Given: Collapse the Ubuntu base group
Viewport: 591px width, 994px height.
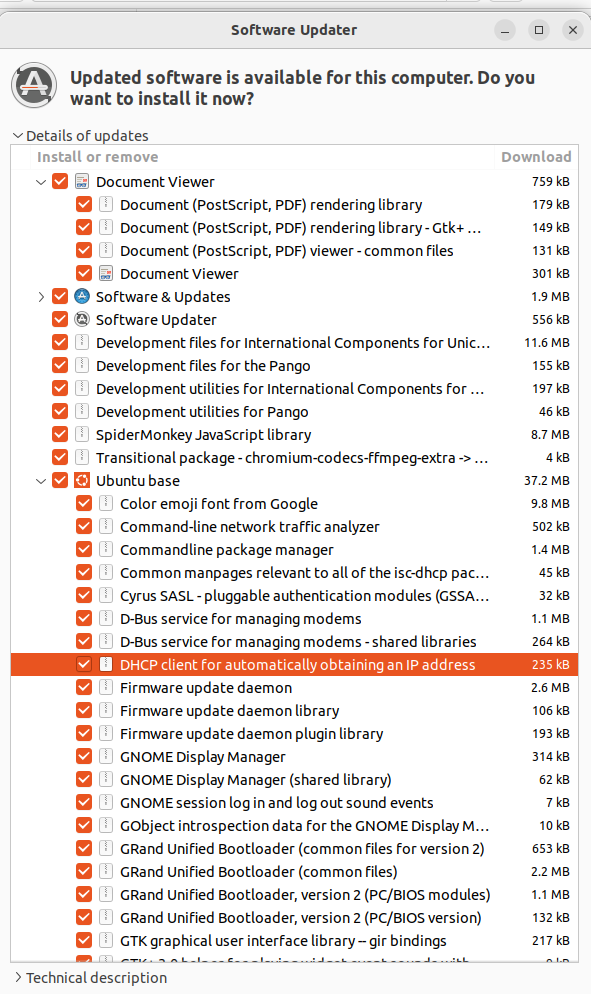Looking at the screenshot, I should click(41, 481).
